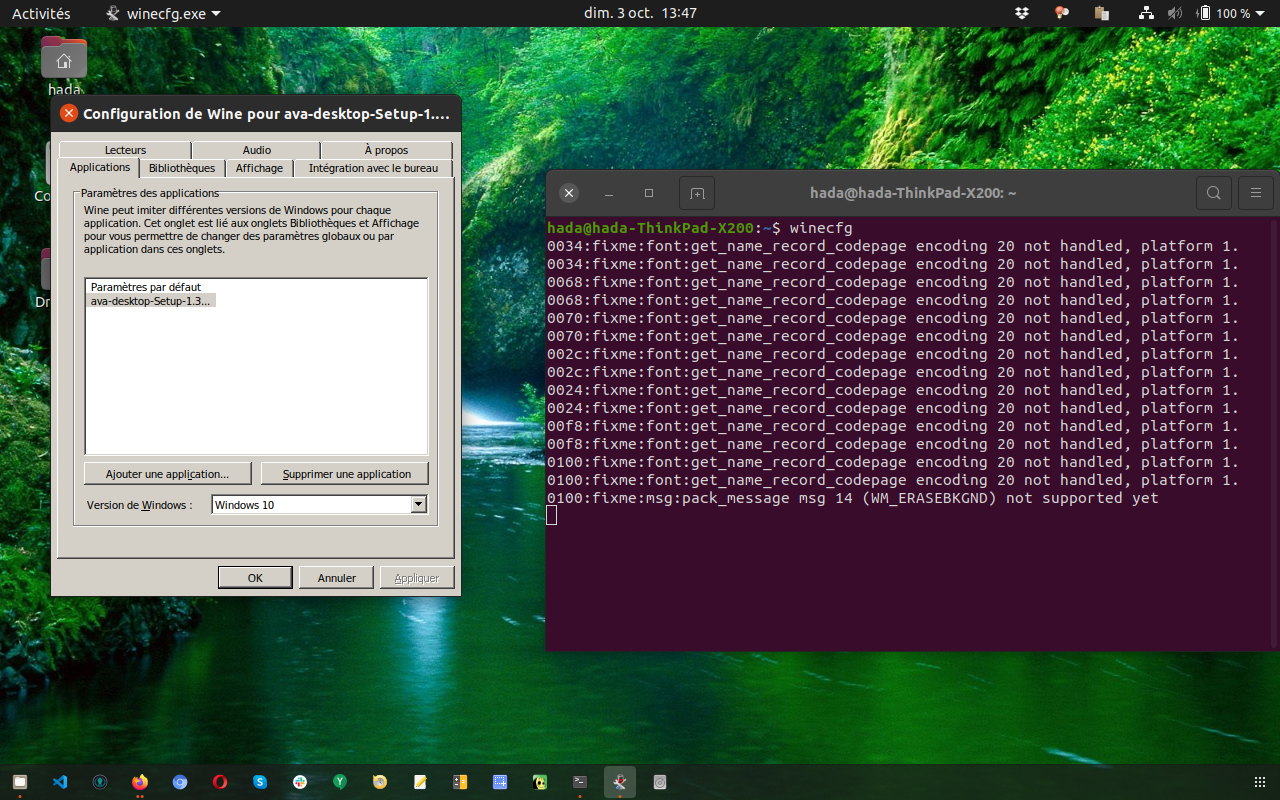The width and height of the screenshot is (1280, 800).
Task: Select Paramètres par défaut in the list
Action: (146, 287)
